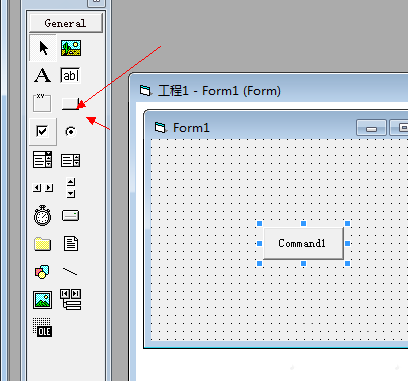
Task: Click the top-left sizing handle of Command1
Action: coord(260,223)
